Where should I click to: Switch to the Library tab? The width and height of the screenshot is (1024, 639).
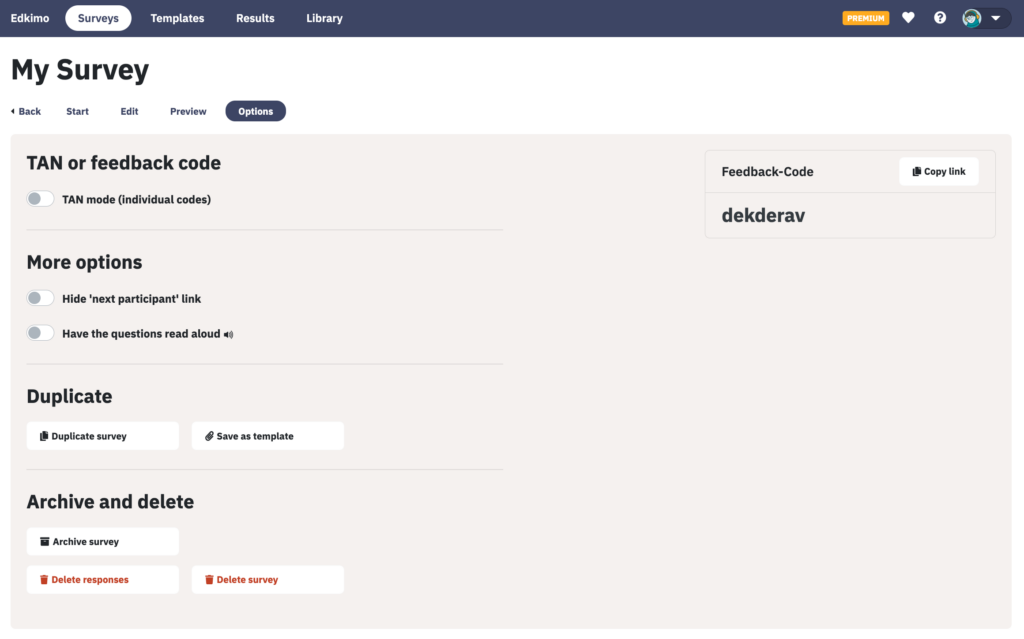click(x=325, y=18)
